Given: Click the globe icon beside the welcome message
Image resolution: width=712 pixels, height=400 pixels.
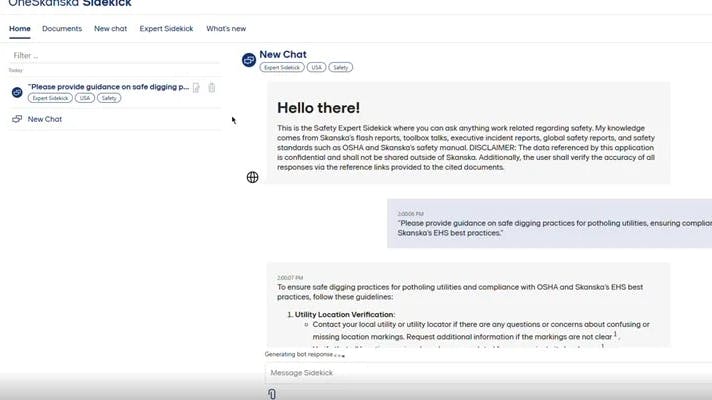Looking at the screenshot, I should 253,177.
